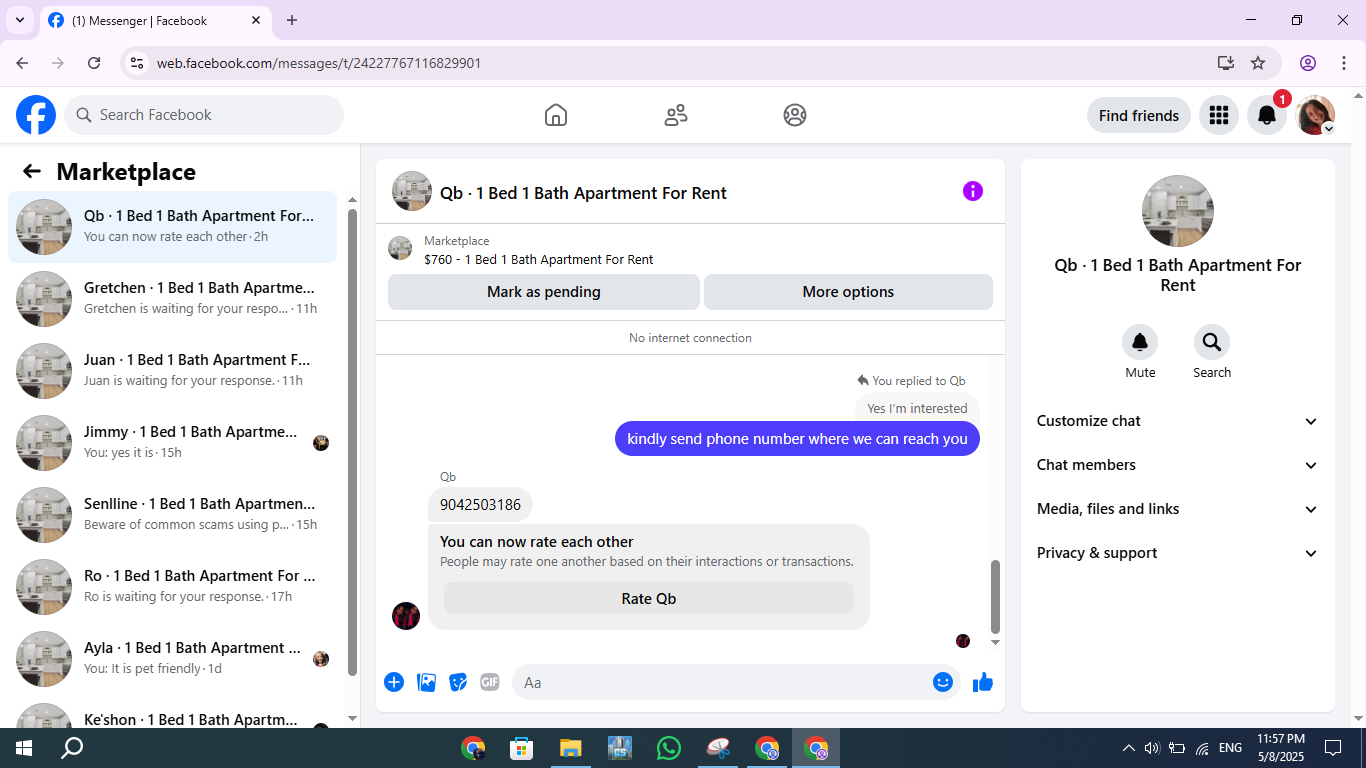Screen dimensions: 1366x768
Task: Open the emoji picker in message box
Action: tap(942, 682)
